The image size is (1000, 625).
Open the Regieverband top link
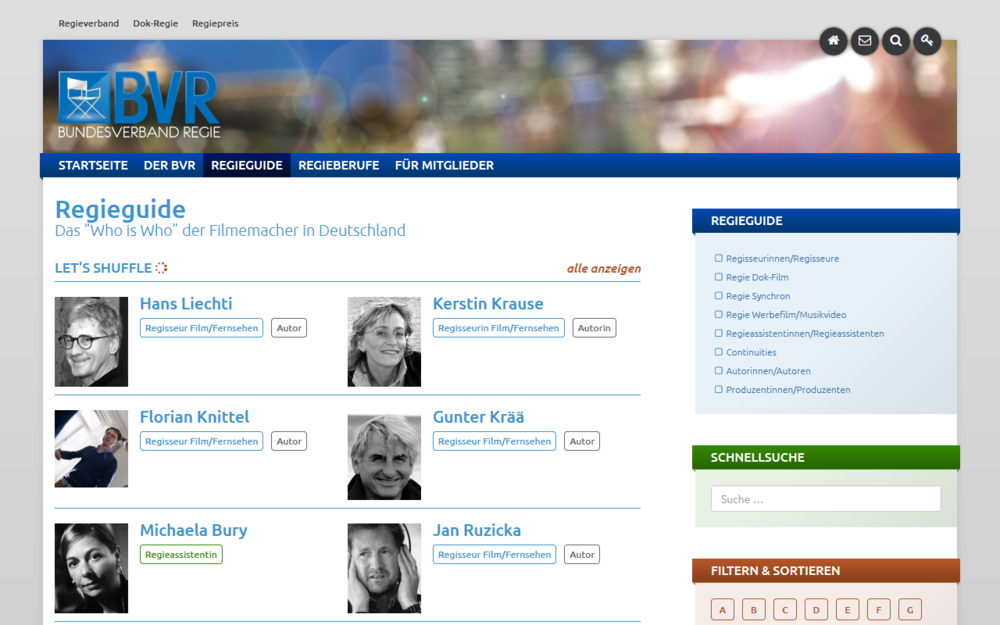tap(89, 24)
